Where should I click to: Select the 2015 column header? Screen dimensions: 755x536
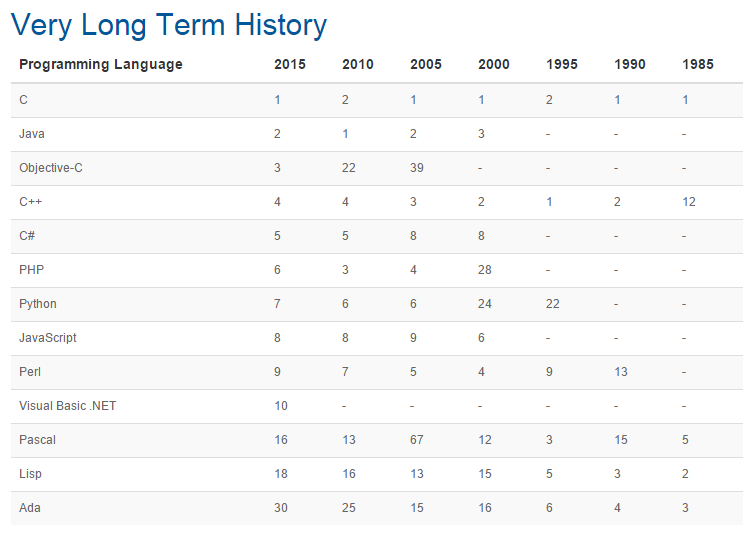point(290,65)
